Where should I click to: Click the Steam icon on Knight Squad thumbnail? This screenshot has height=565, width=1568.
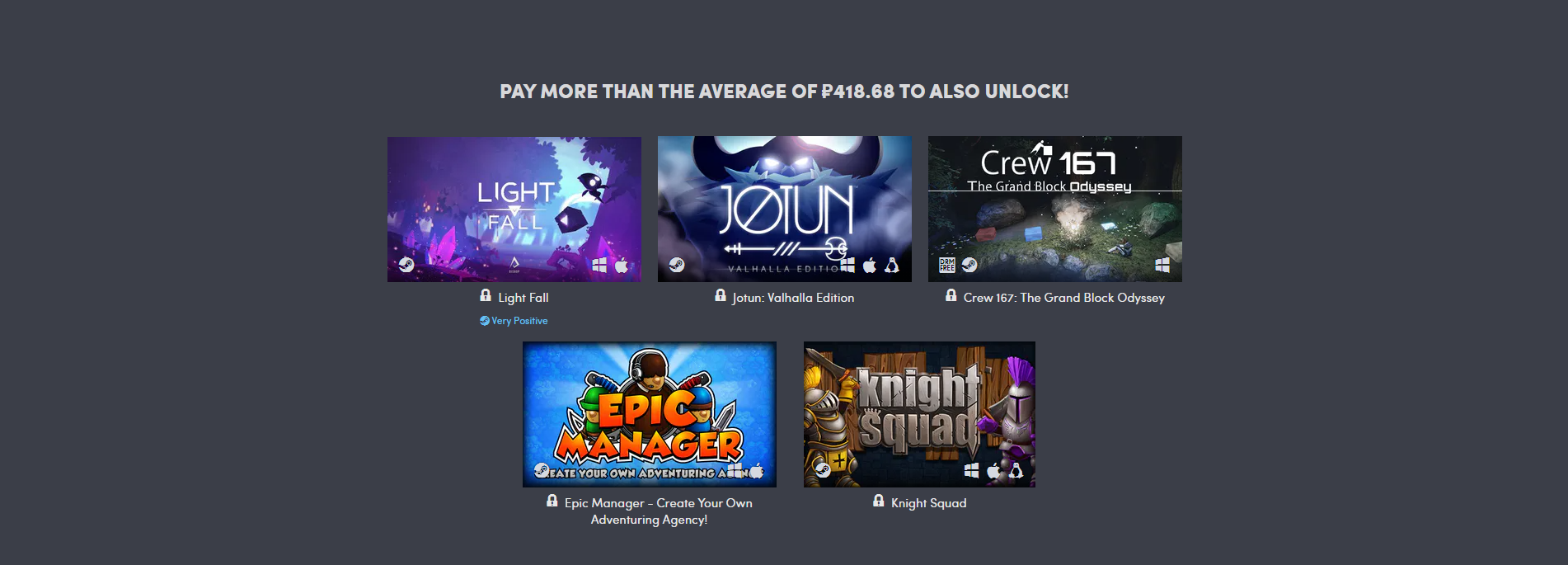tap(823, 470)
